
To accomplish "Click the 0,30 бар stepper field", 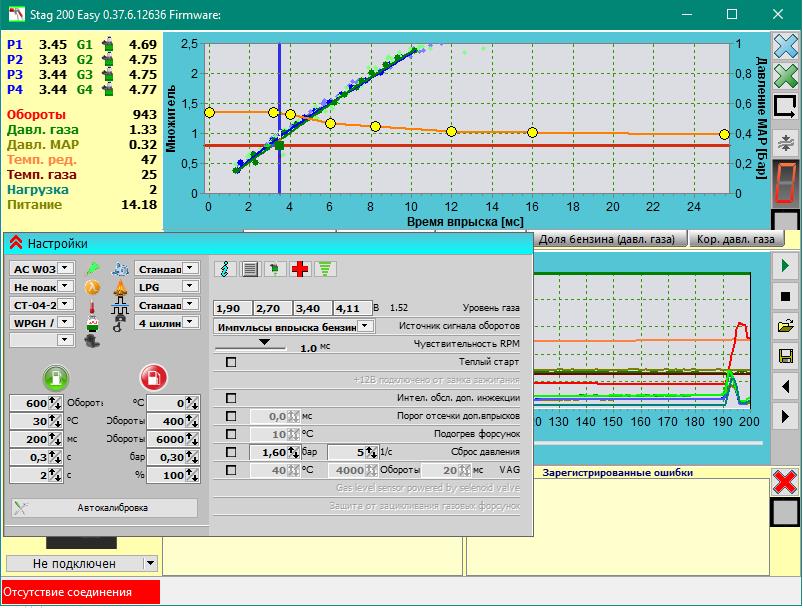I will pos(173,457).
